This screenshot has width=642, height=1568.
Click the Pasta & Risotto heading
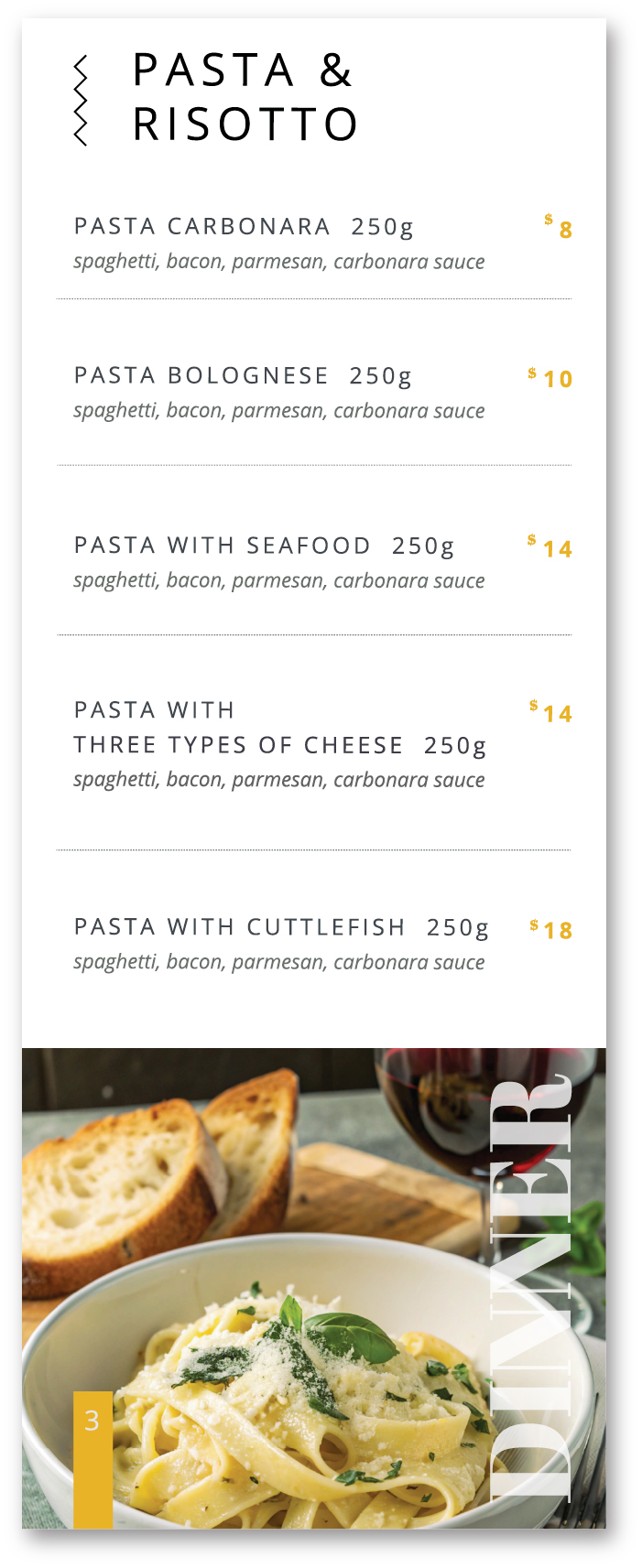tap(245, 97)
